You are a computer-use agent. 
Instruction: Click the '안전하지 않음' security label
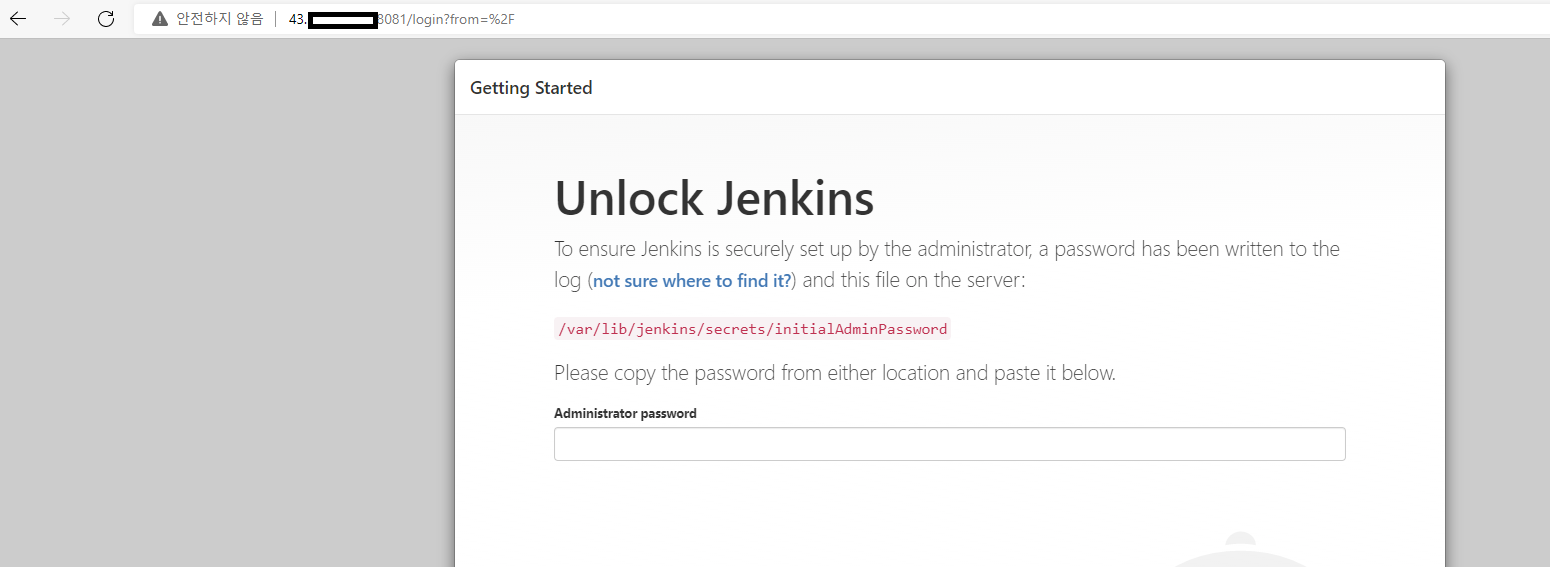pyautogui.click(x=219, y=19)
